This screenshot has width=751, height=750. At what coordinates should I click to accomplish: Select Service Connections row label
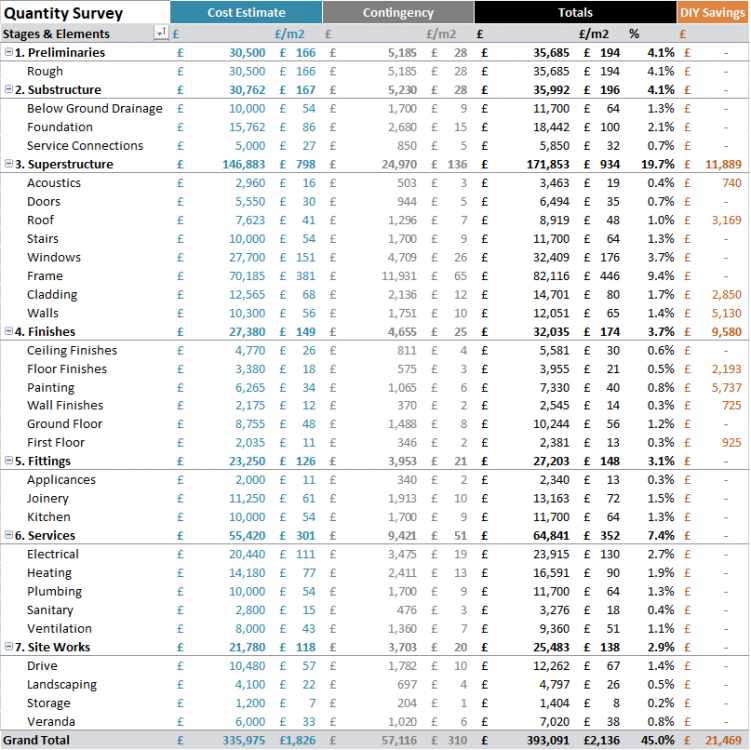click(85, 146)
